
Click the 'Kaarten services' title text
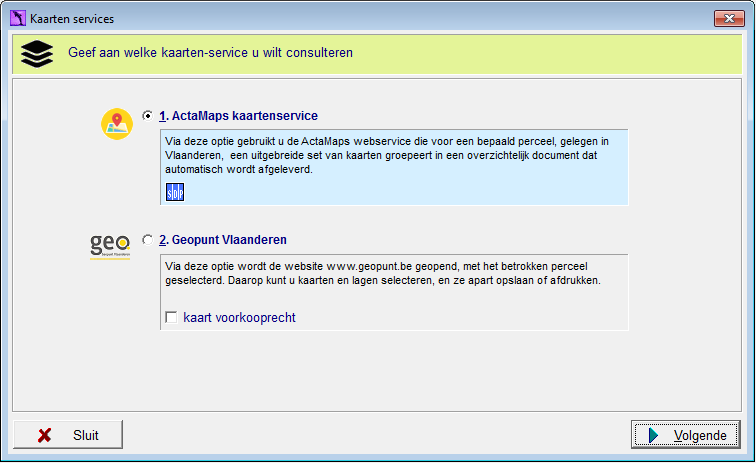72,19
